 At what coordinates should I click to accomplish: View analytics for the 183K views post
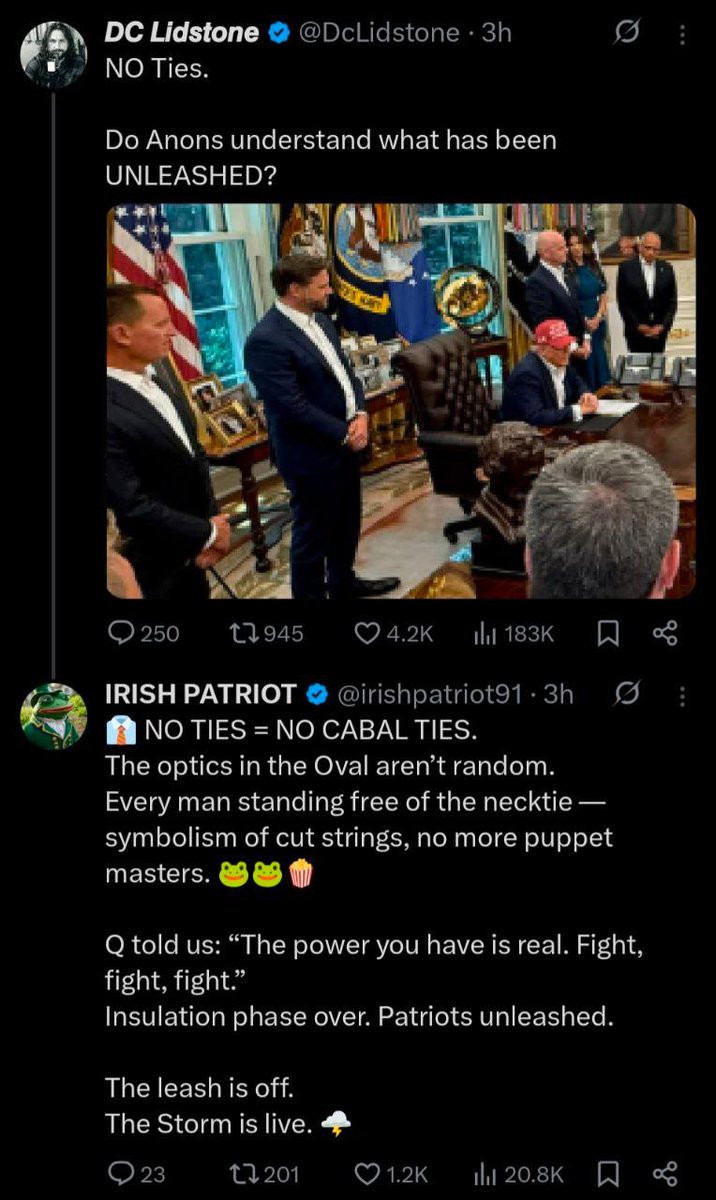pyautogui.click(x=485, y=633)
